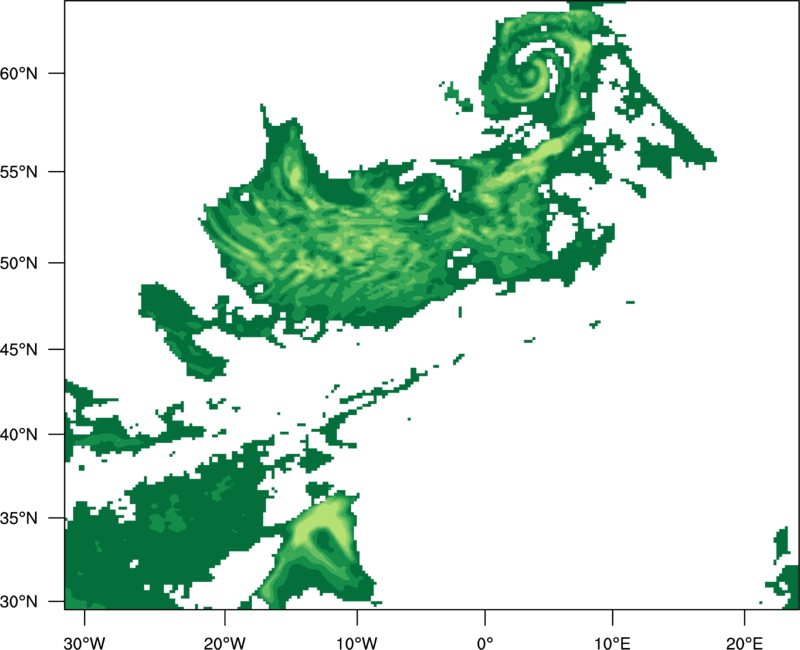800x650 pixels.
Task: Click the 10°W longitude label
Action: coord(357,643)
